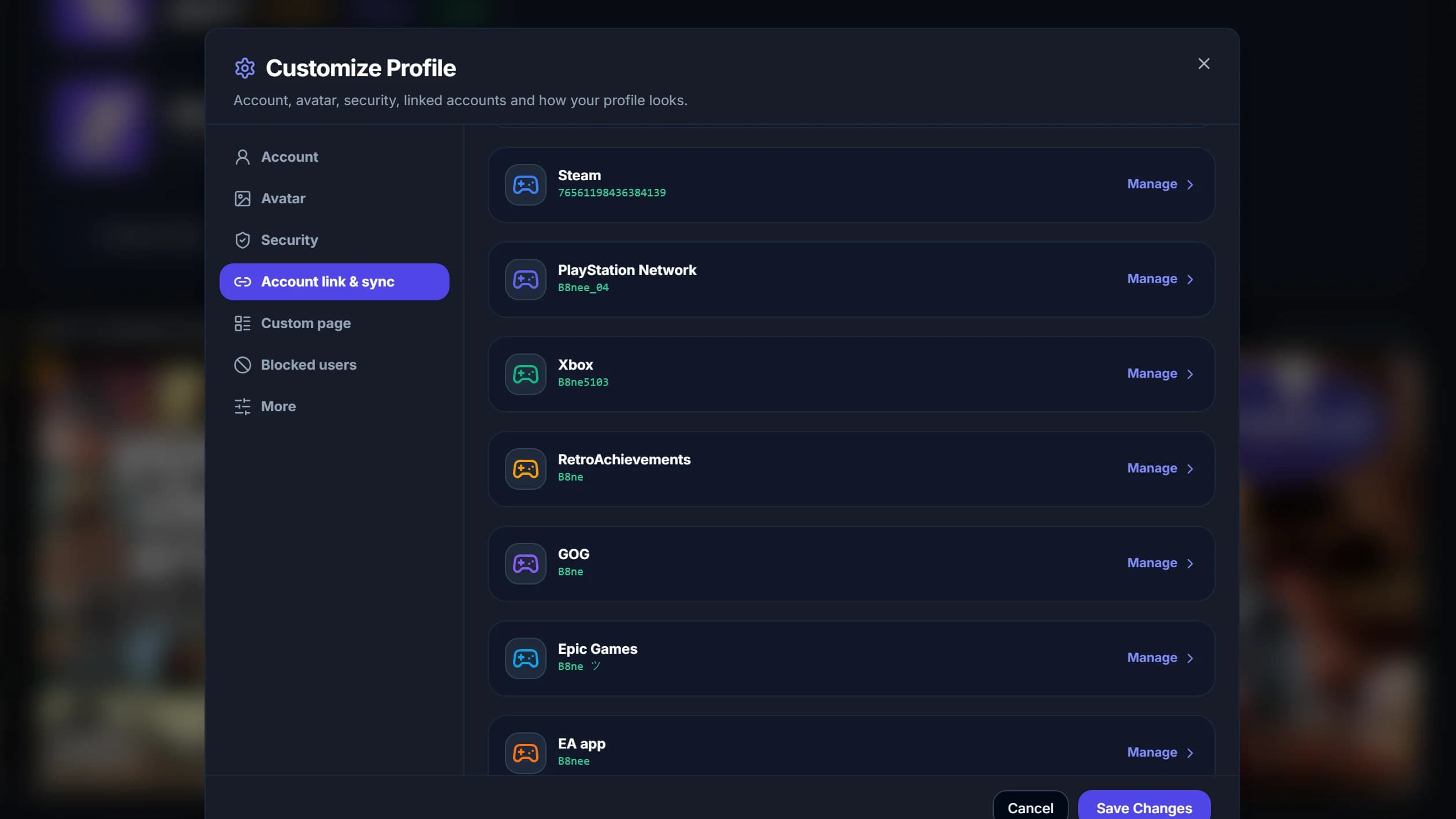The height and width of the screenshot is (819, 1456).
Task: Click the EA app platform name
Action: tap(581, 744)
